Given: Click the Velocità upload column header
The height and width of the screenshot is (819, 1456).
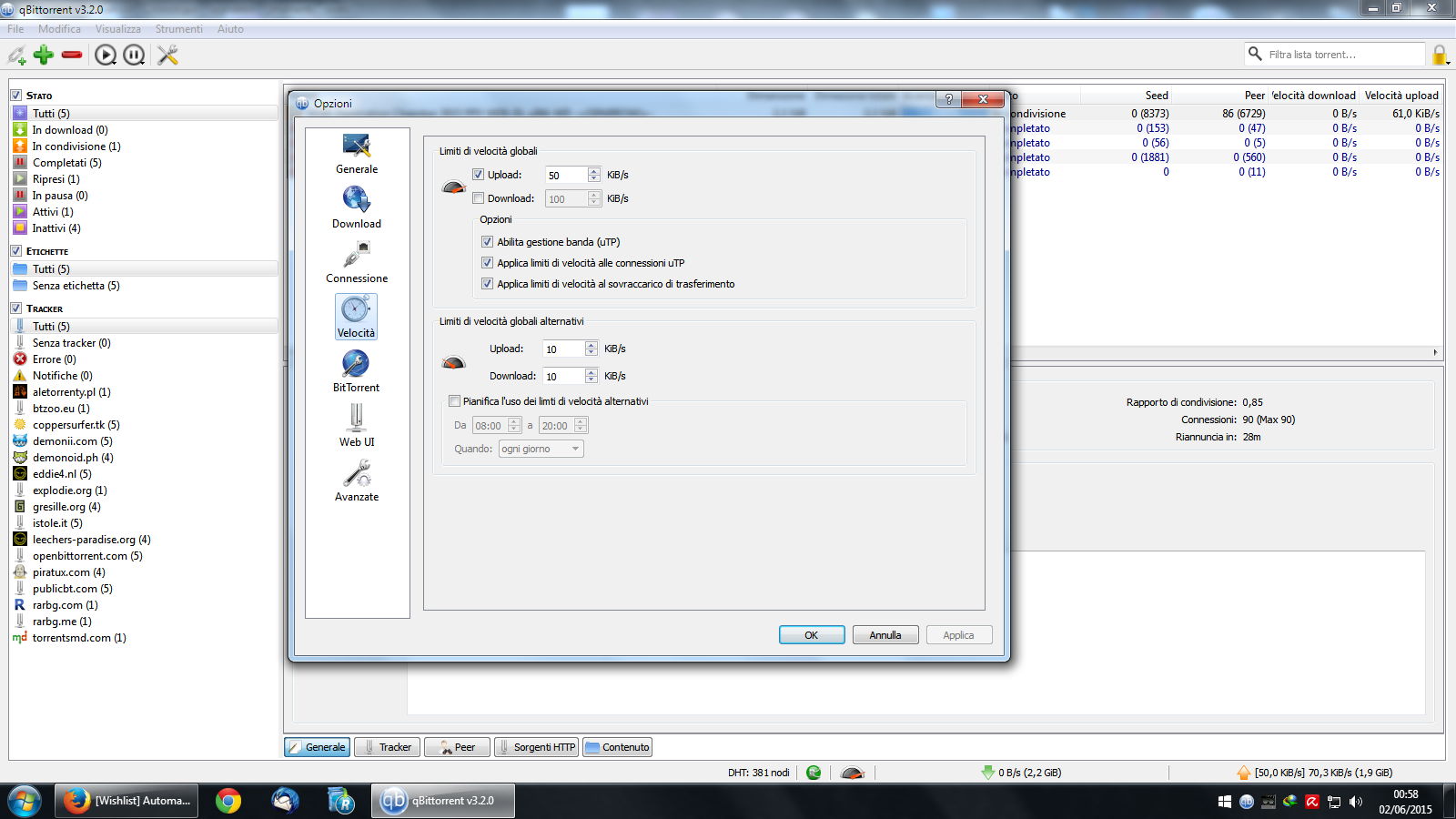Looking at the screenshot, I should click(x=1401, y=96).
